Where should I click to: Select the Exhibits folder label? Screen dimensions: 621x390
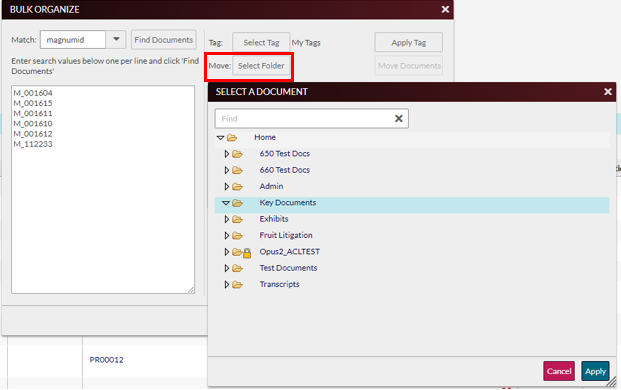point(274,219)
